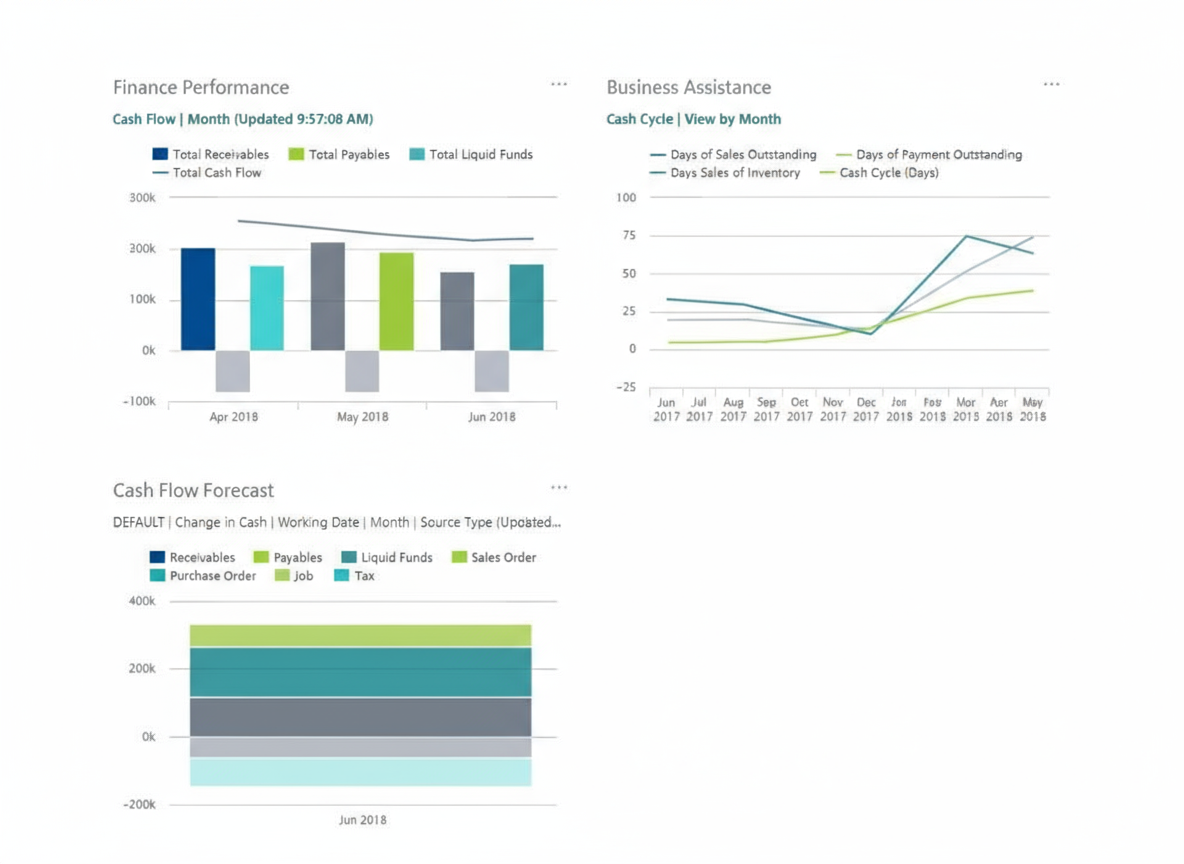Image resolution: width=1184 pixels, height=864 pixels.
Task: Click the Cash Flow | Month subtitle link
Action: [x=242, y=119]
